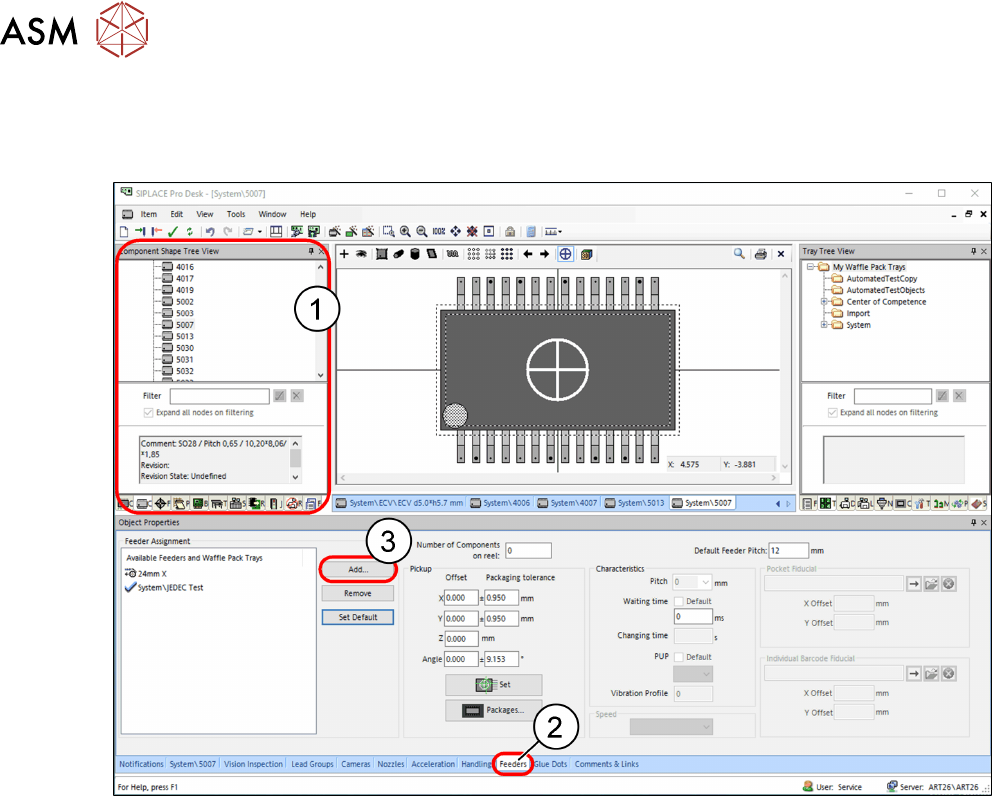The image size is (992, 796).
Task: Open the Item menu
Action: point(149,214)
